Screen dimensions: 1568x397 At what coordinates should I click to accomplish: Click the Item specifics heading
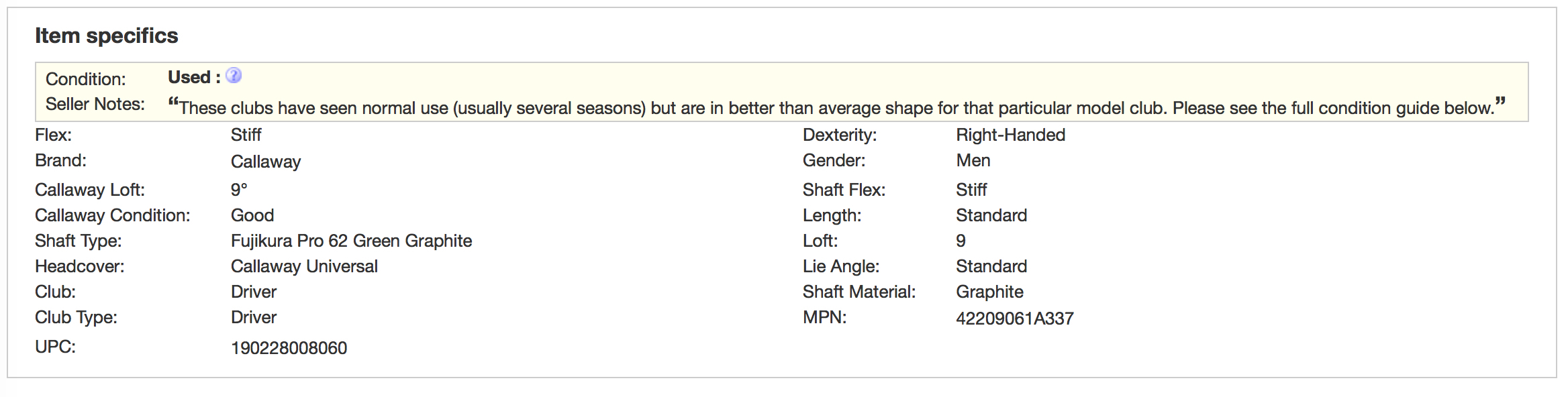[106, 36]
